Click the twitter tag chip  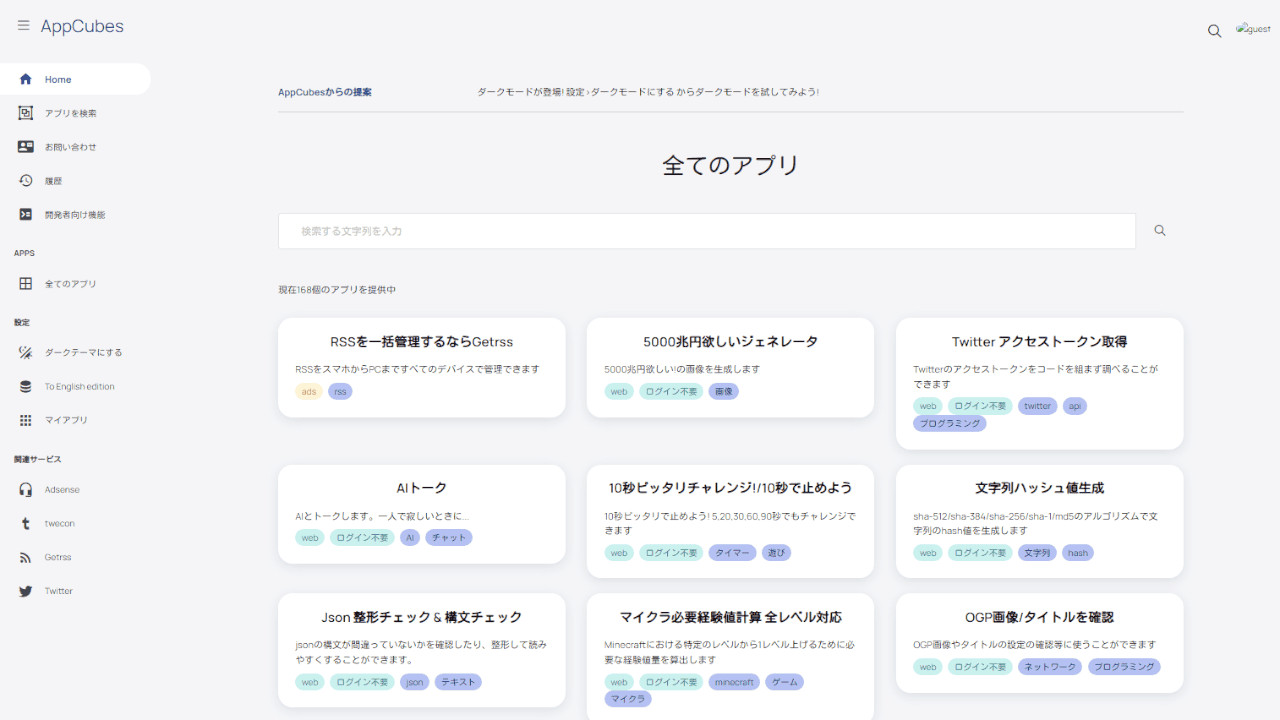point(1038,406)
